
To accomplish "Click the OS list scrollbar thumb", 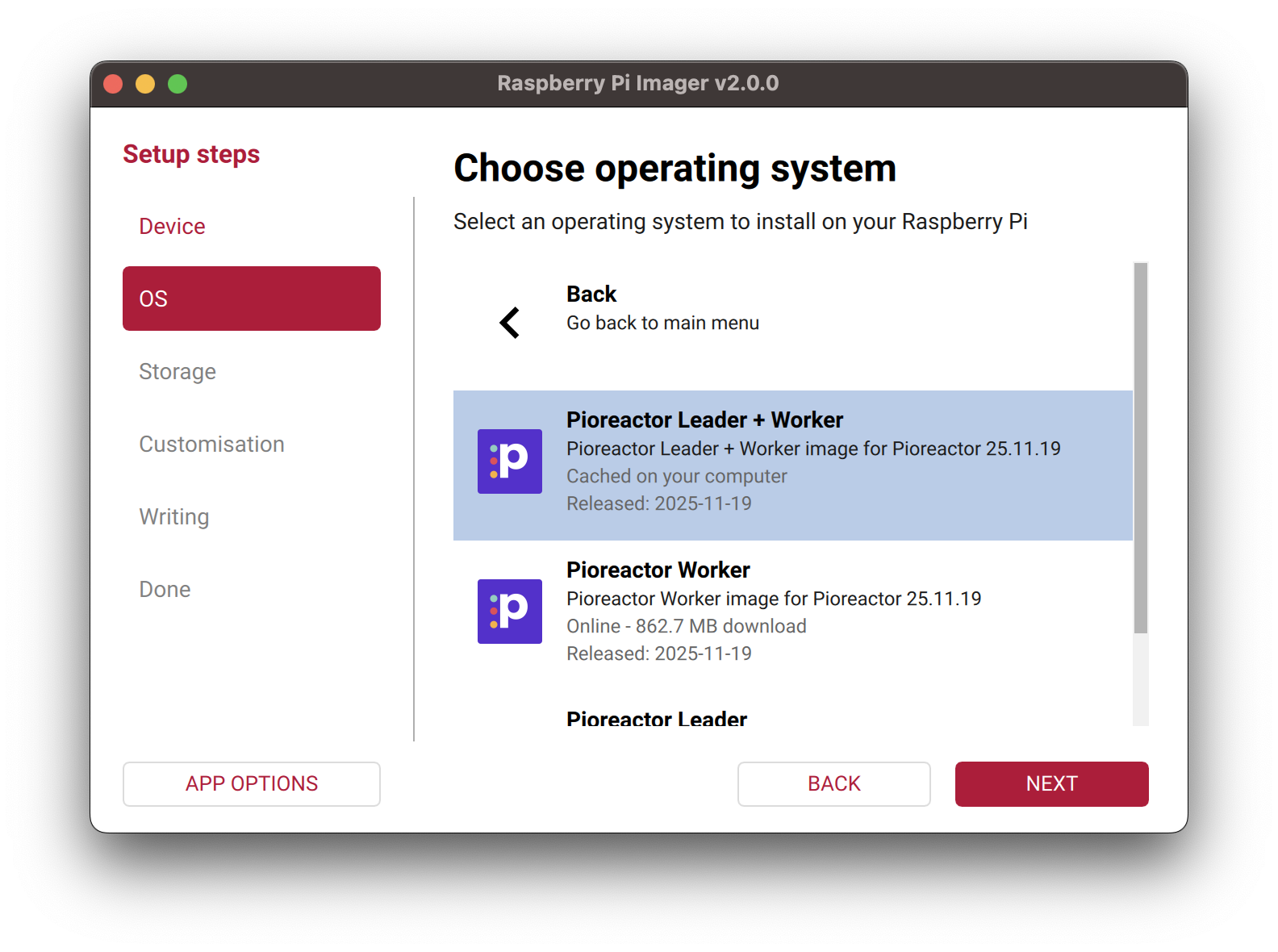I will coord(1140,448).
